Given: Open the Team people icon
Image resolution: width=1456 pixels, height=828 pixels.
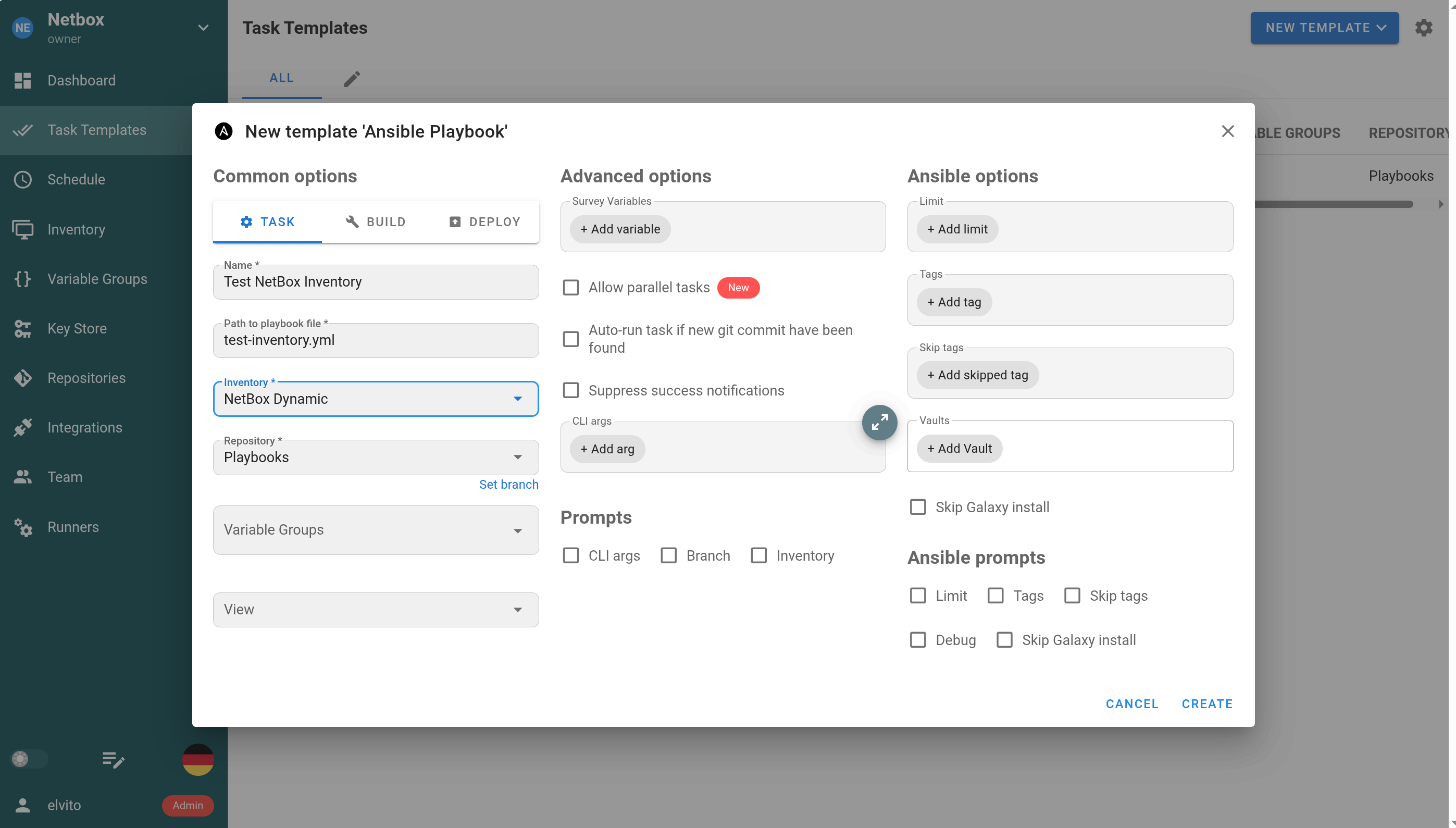Looking at the screenshot, I should (23, 477).
